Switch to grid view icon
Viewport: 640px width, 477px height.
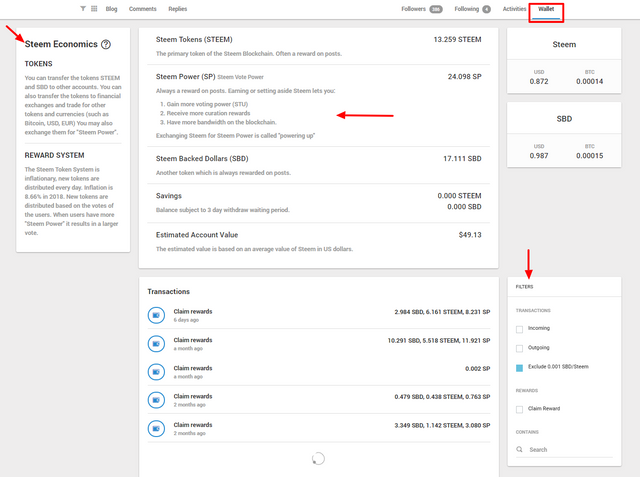tap(94, 9)
